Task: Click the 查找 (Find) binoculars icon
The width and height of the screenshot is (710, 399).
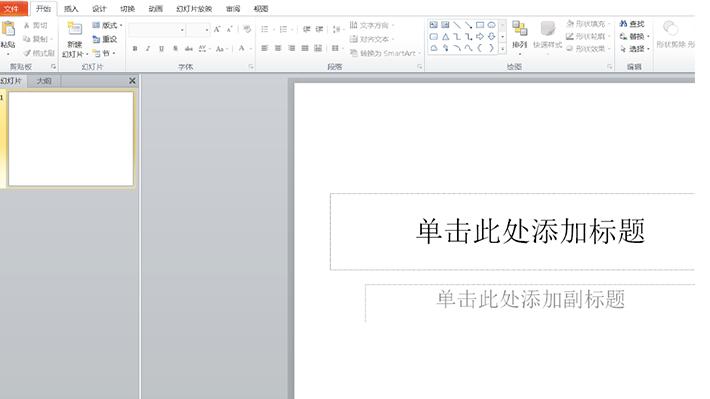Action: pyautogui.click(x=624, y=24)
